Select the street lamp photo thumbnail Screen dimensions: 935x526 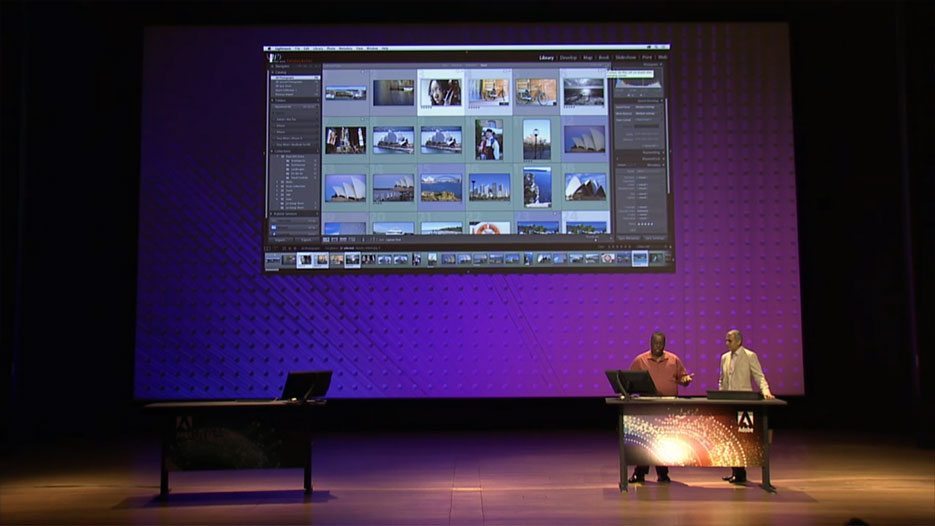[x=536, y=140]
